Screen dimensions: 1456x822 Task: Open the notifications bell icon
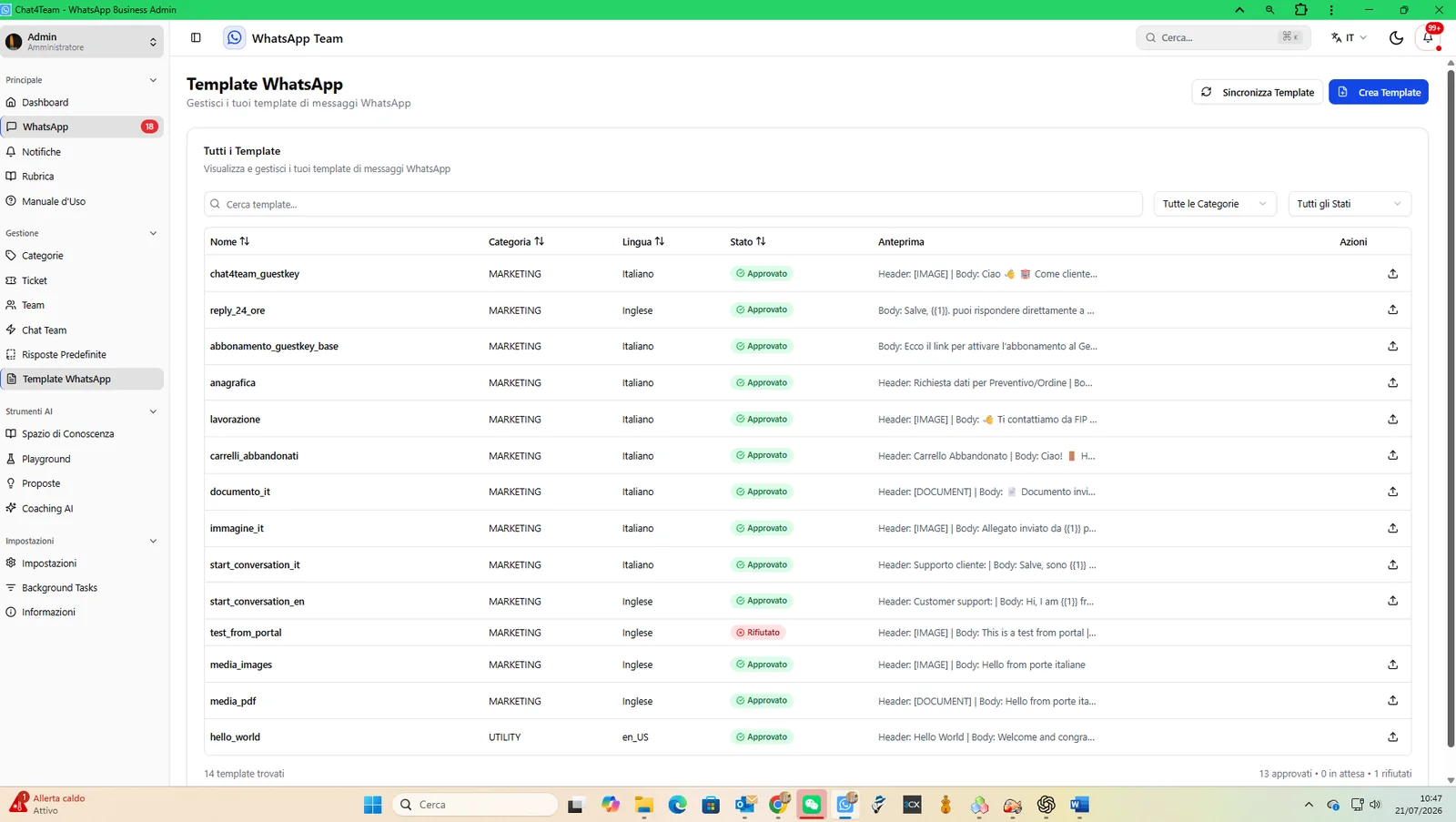[1429, 37]
